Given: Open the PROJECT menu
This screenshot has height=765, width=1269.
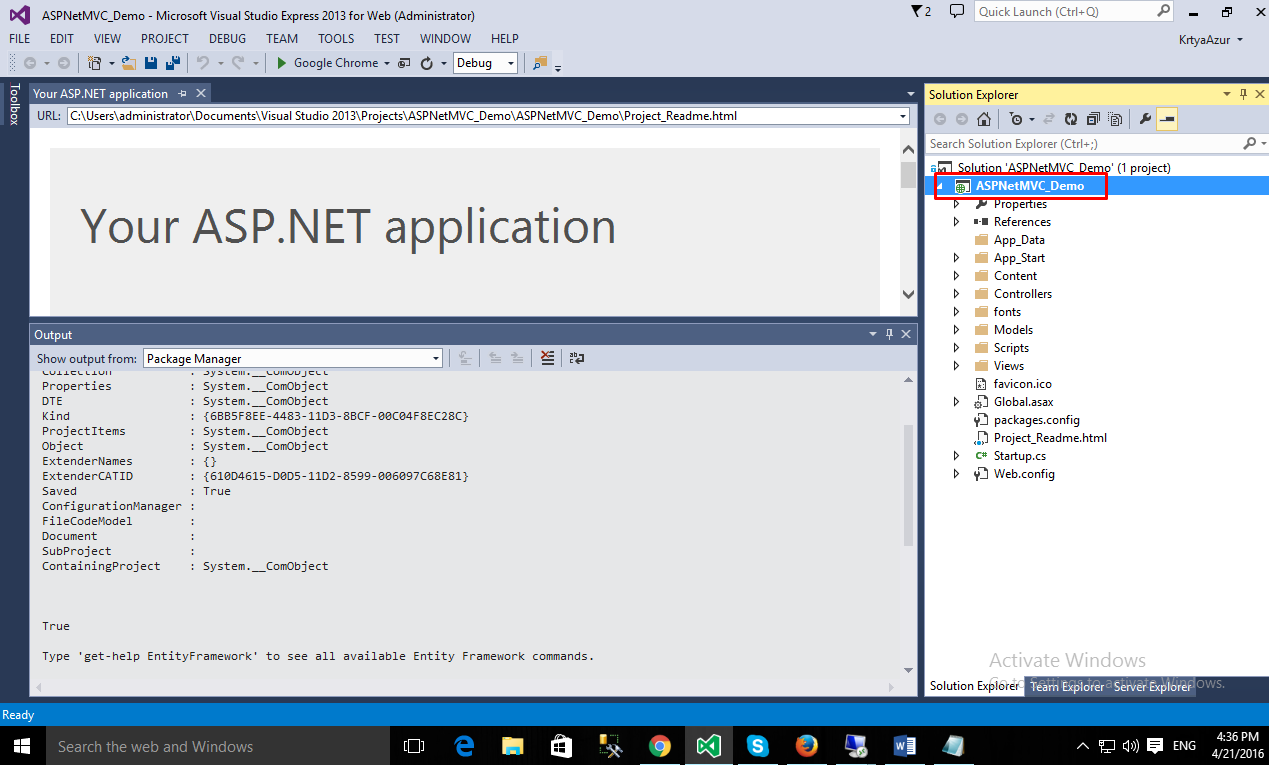Looking at the screenshot, I should click(165, 39).
